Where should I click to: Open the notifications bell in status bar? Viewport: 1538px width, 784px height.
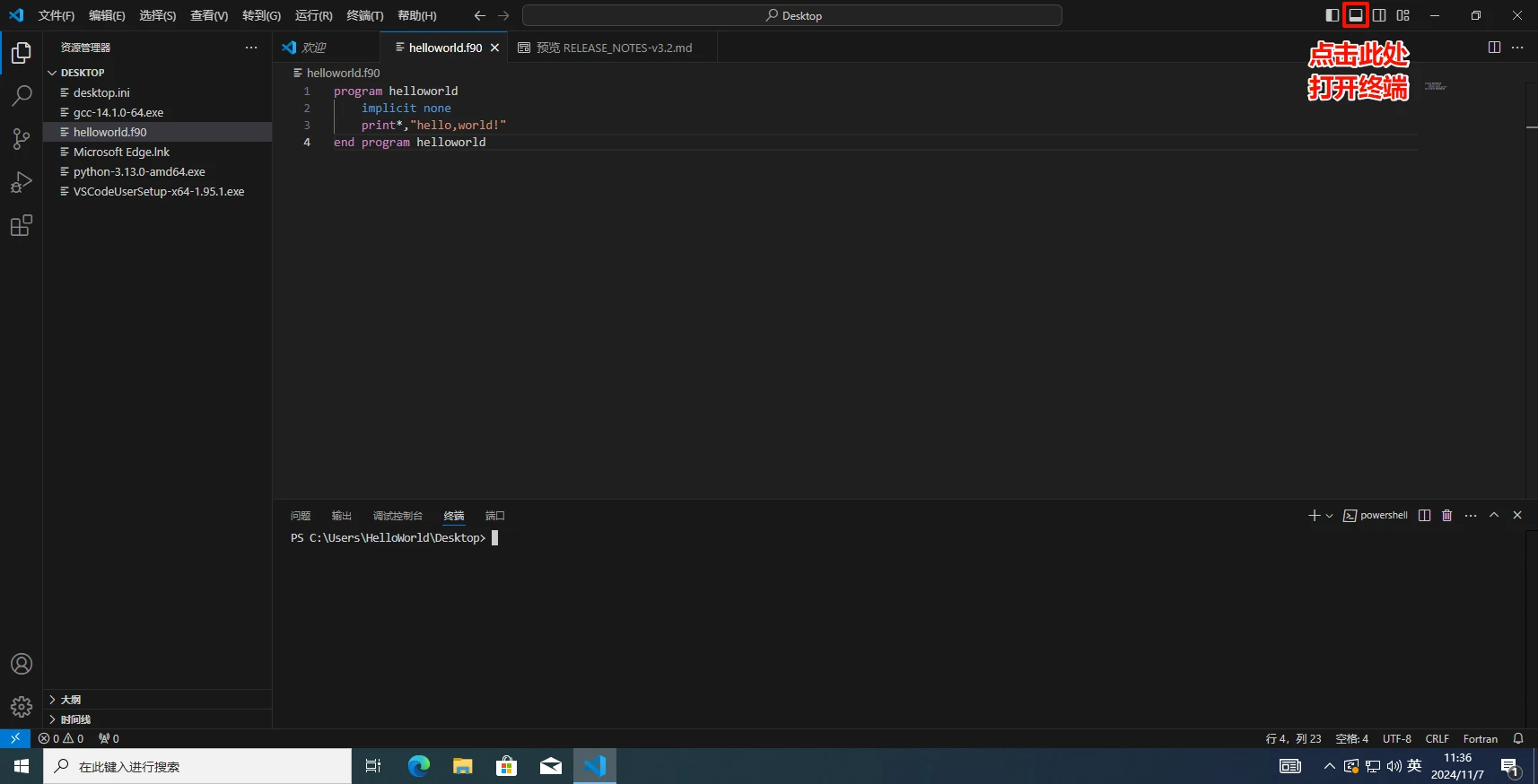(1518, 738)
